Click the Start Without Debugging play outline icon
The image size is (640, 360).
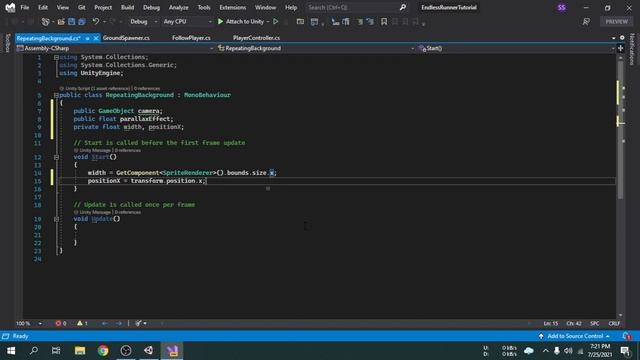(x=276, y=21)
